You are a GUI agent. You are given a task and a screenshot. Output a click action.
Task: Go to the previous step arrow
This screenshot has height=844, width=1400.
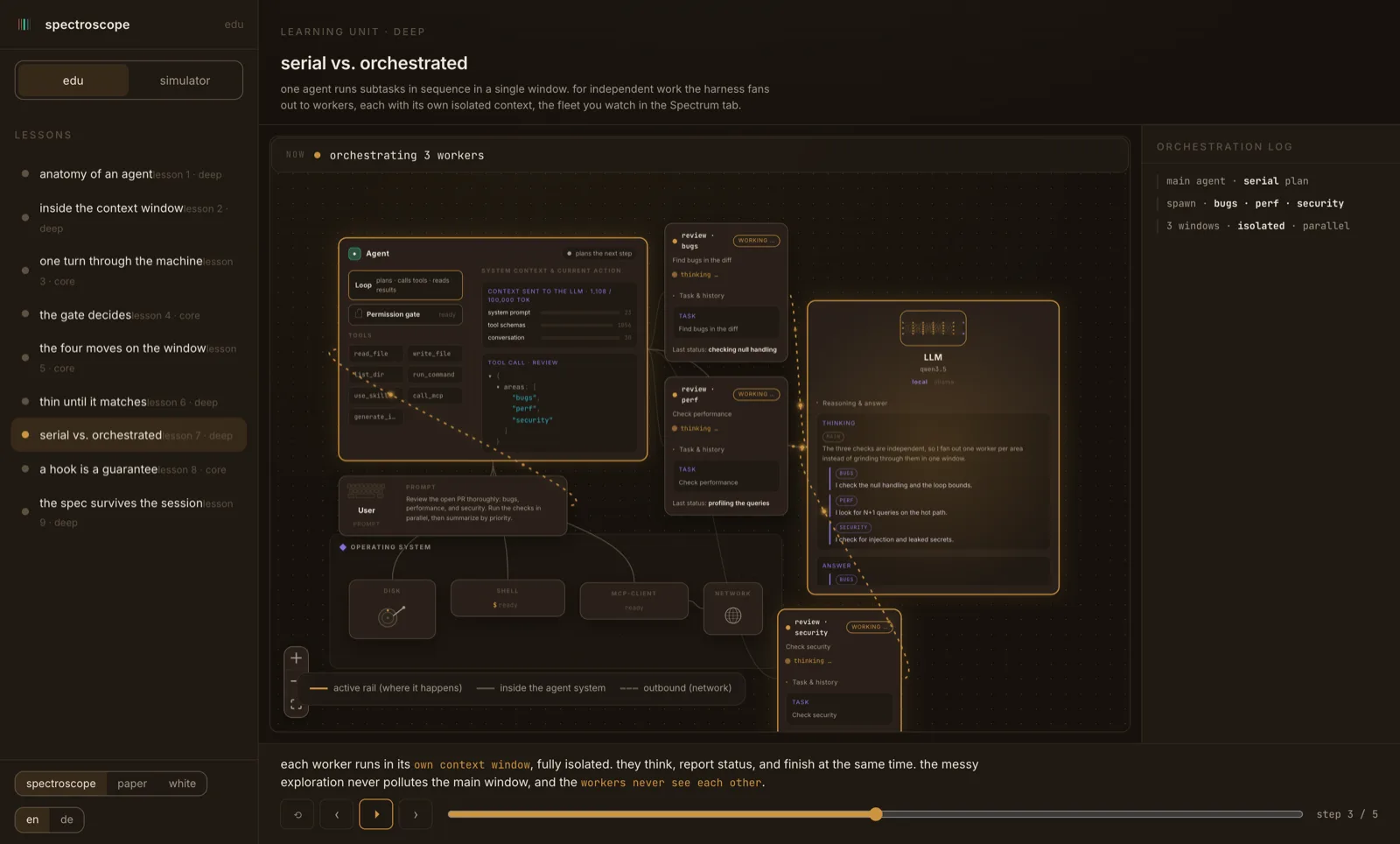click(337, 814)
